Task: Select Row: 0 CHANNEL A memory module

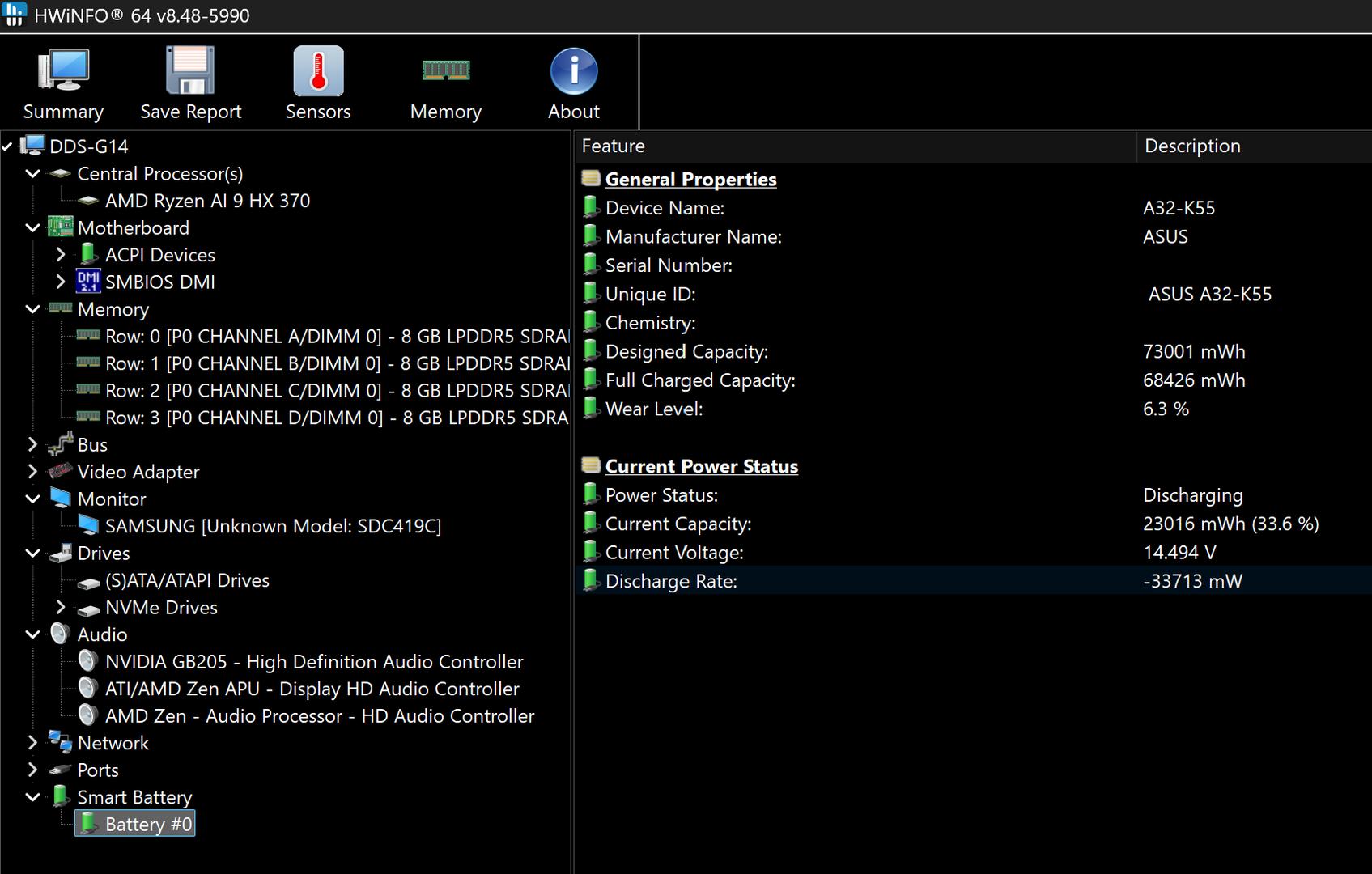Action: click(x=337, y=336)
